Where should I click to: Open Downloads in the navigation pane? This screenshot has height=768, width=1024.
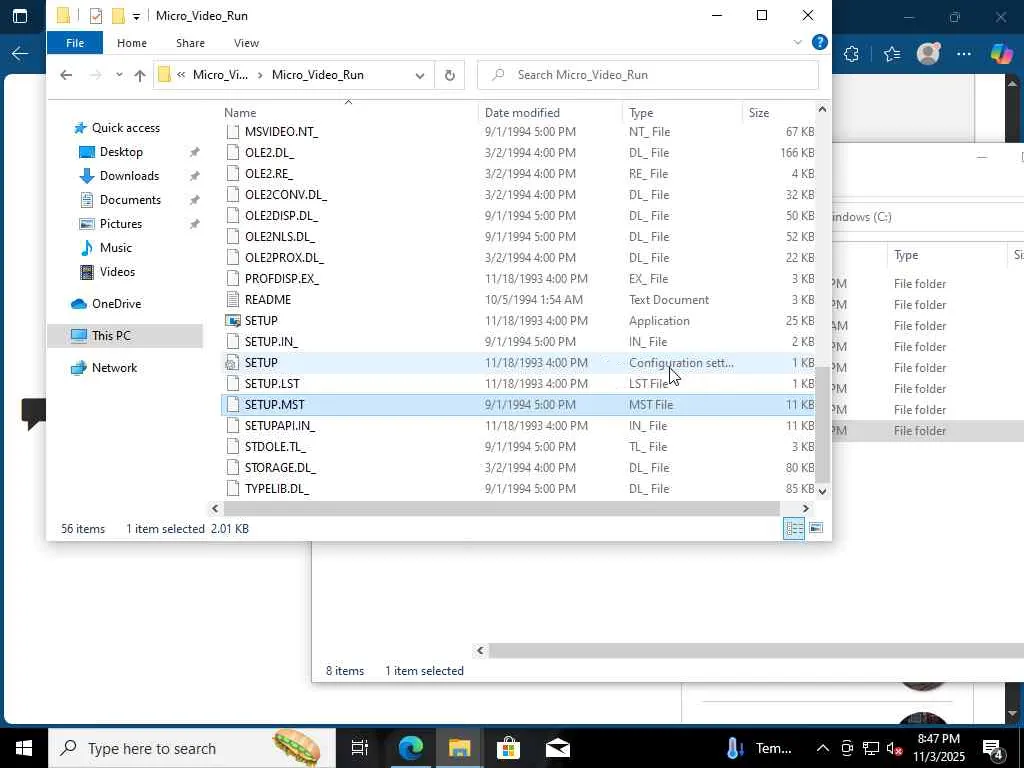tap(129, 176)
